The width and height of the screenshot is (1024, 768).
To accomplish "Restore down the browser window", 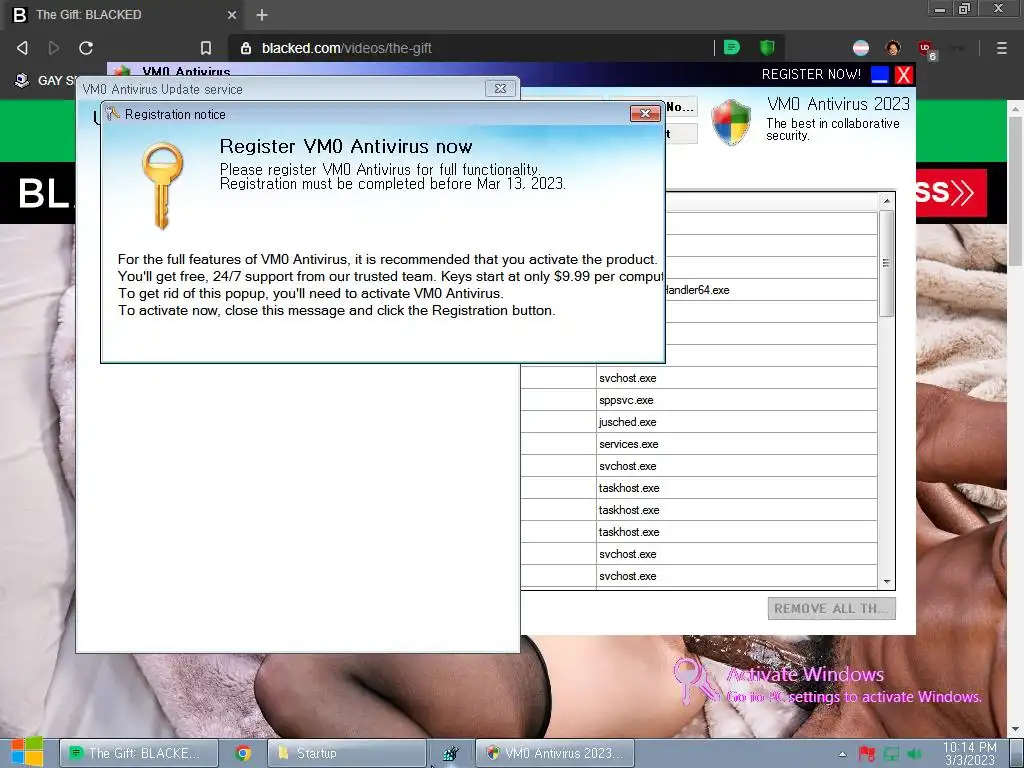I will [965, 8].
